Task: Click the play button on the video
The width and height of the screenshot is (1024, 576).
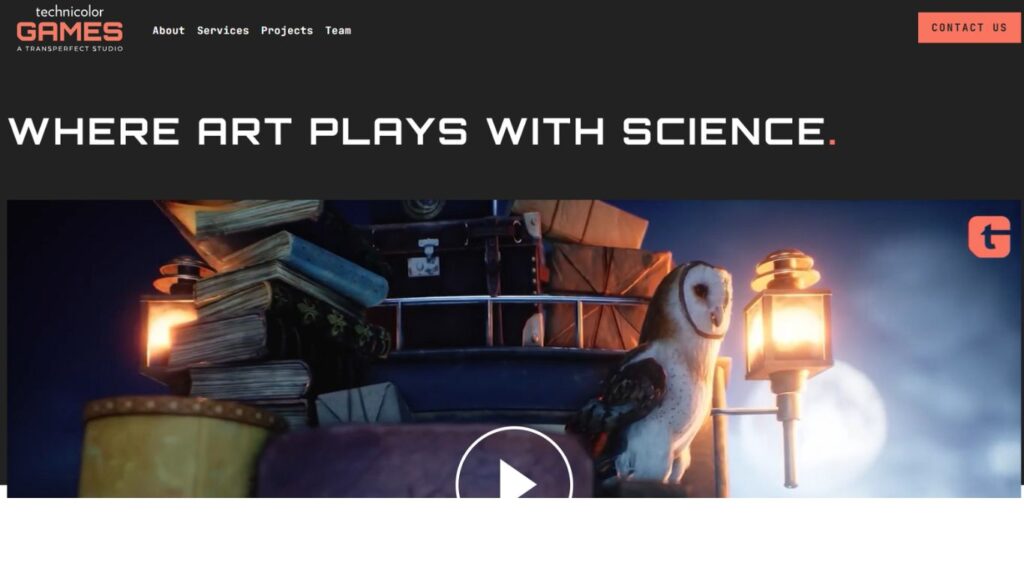Action: click(514, 464)
